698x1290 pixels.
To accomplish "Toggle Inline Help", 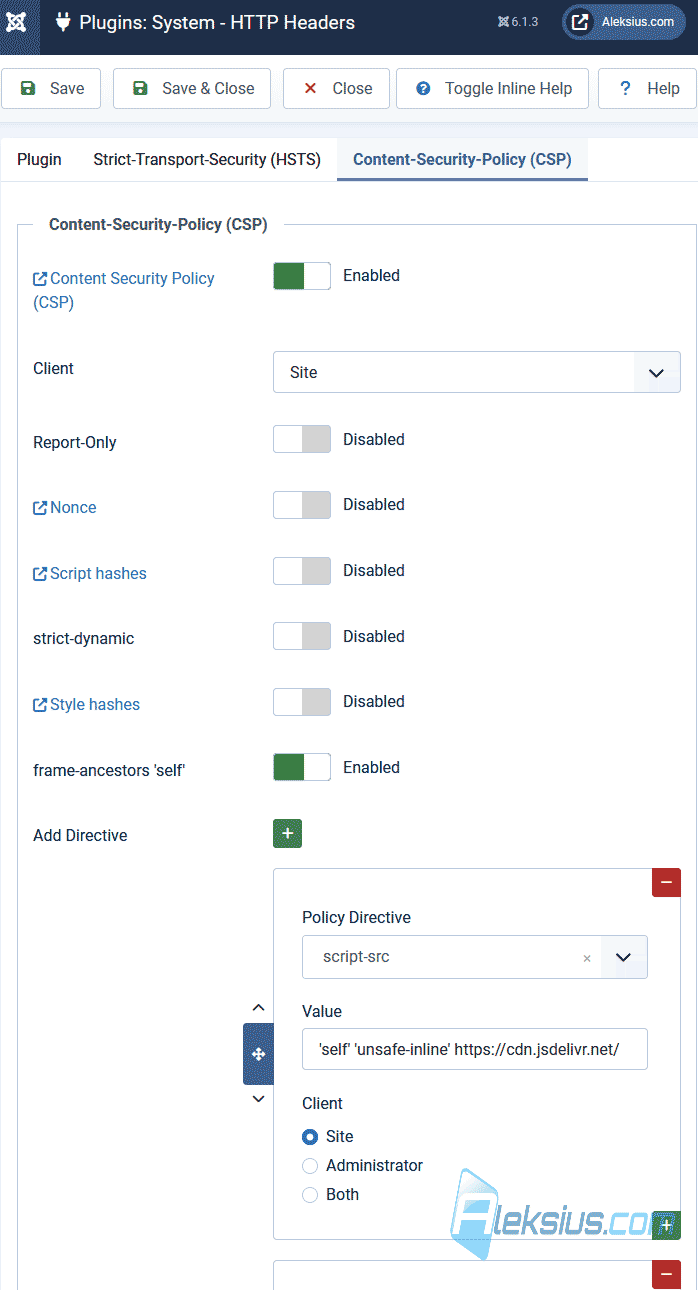I will pyautogui.click(x=492, y=88).
